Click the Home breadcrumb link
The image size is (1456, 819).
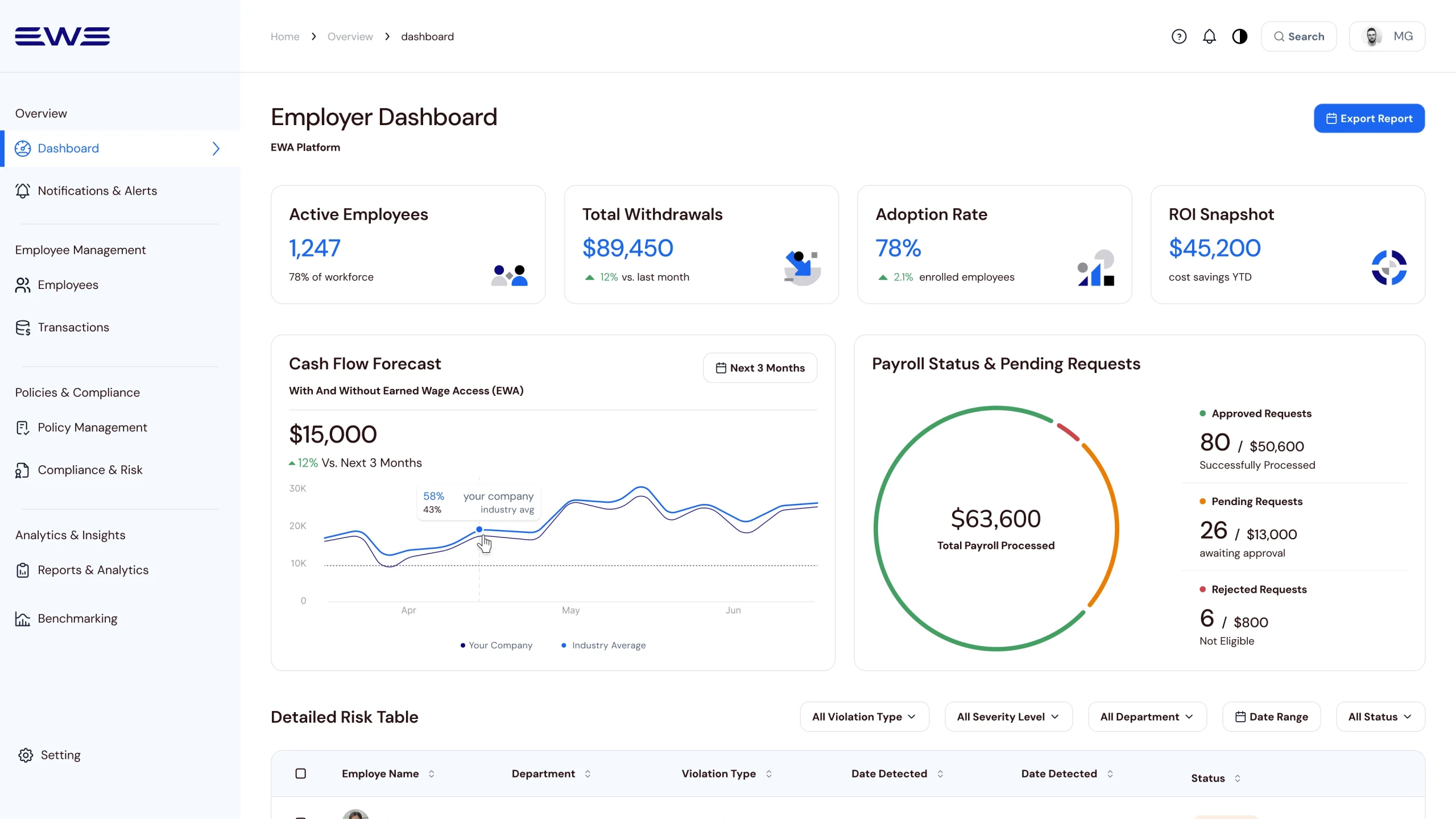285,36
